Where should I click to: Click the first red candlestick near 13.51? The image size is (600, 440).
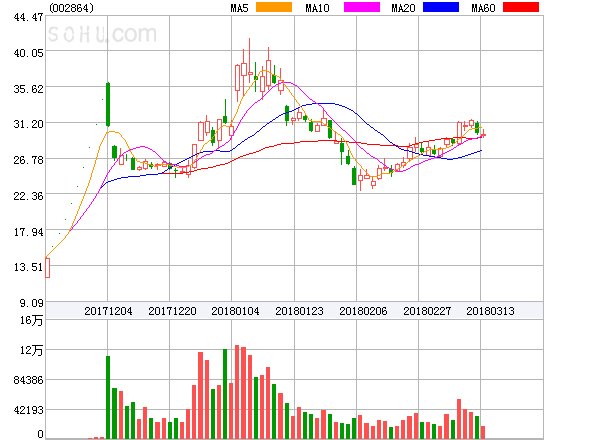tap(47, 268)
